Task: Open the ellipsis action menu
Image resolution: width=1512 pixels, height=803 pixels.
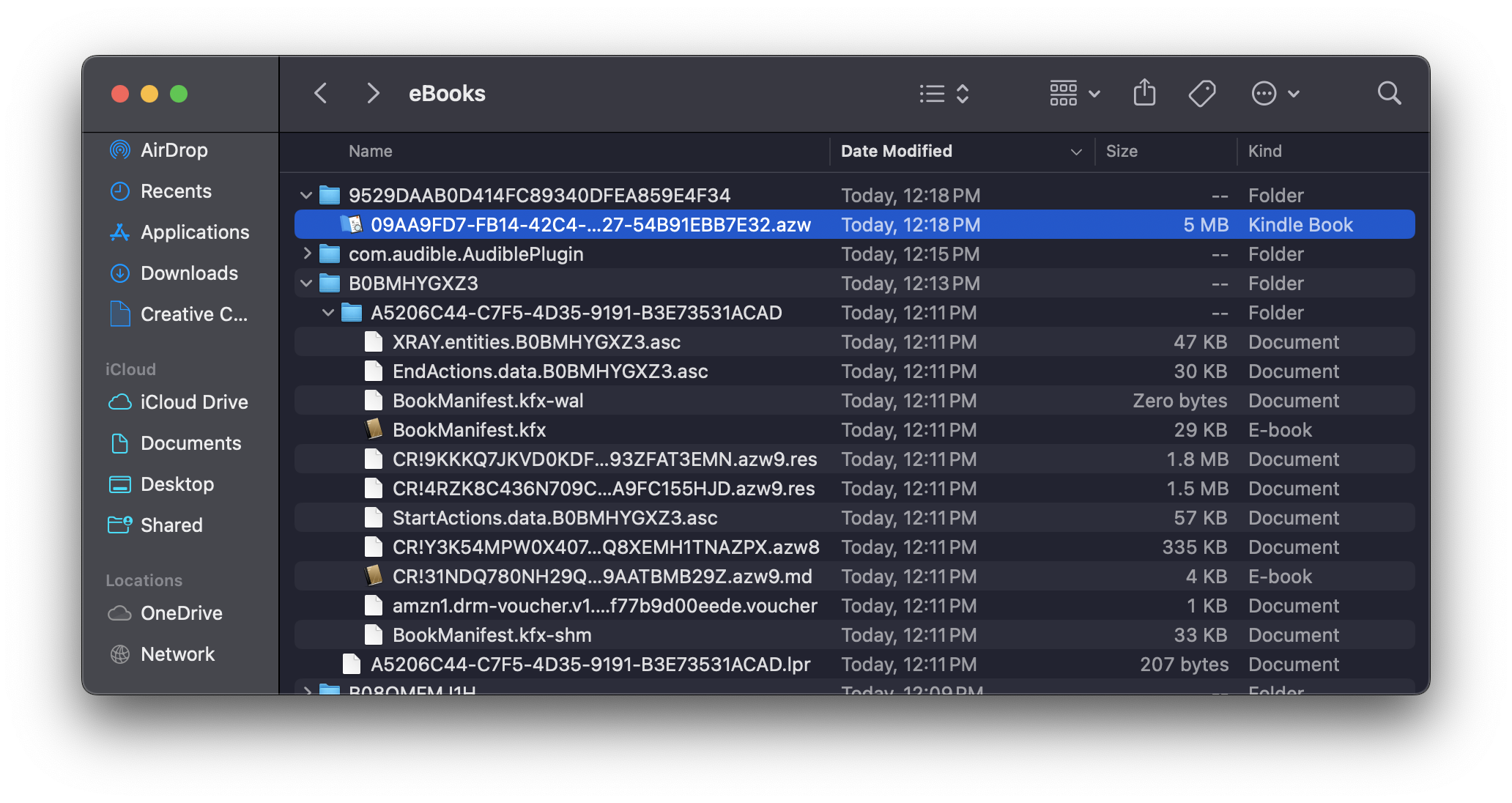Action: click(1275, 93)
